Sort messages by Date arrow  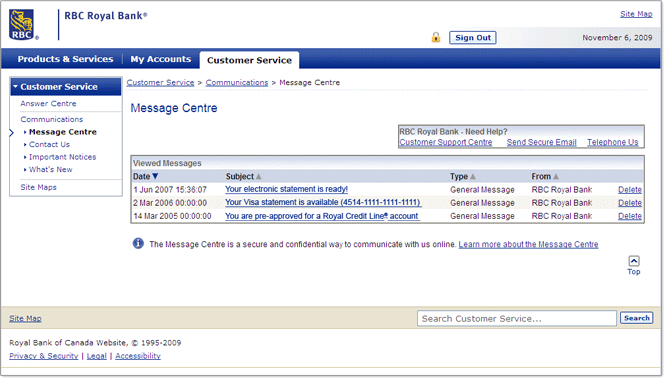coord(155,176)
